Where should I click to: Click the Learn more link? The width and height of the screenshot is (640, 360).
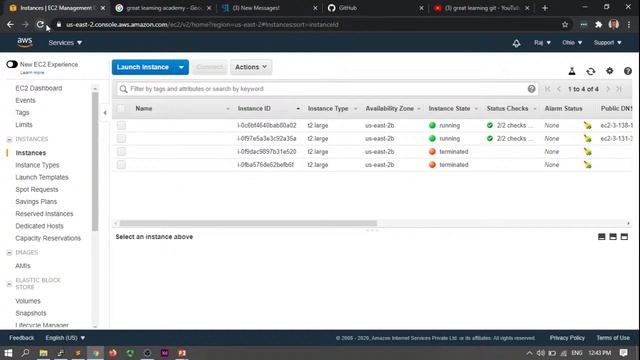pyautogui.click(x=32, y=73)
